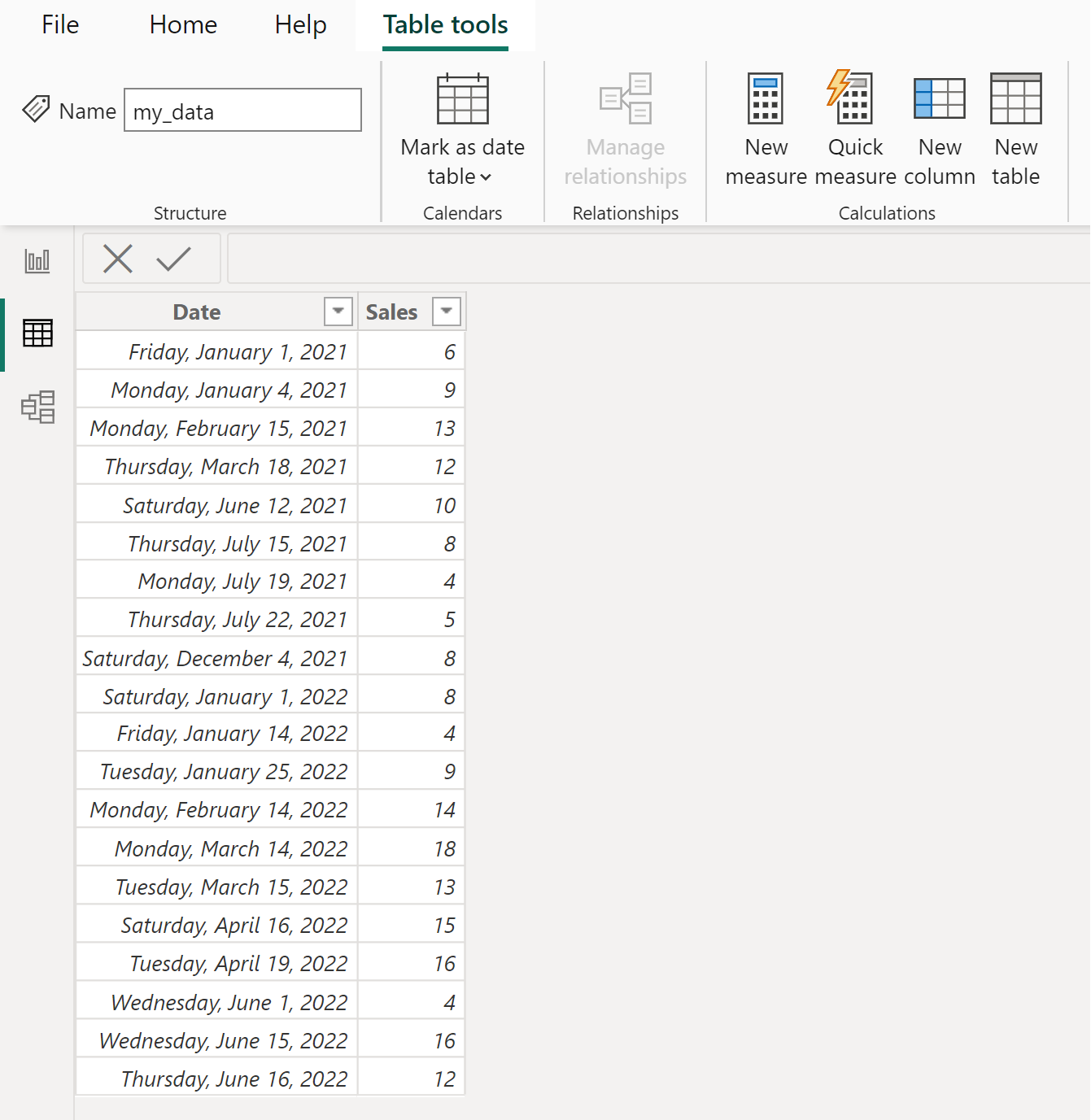This screenshot has width=1091, height=1120.
Task: Click the table Name field containing my_data
Action: (x=242, y=111)
